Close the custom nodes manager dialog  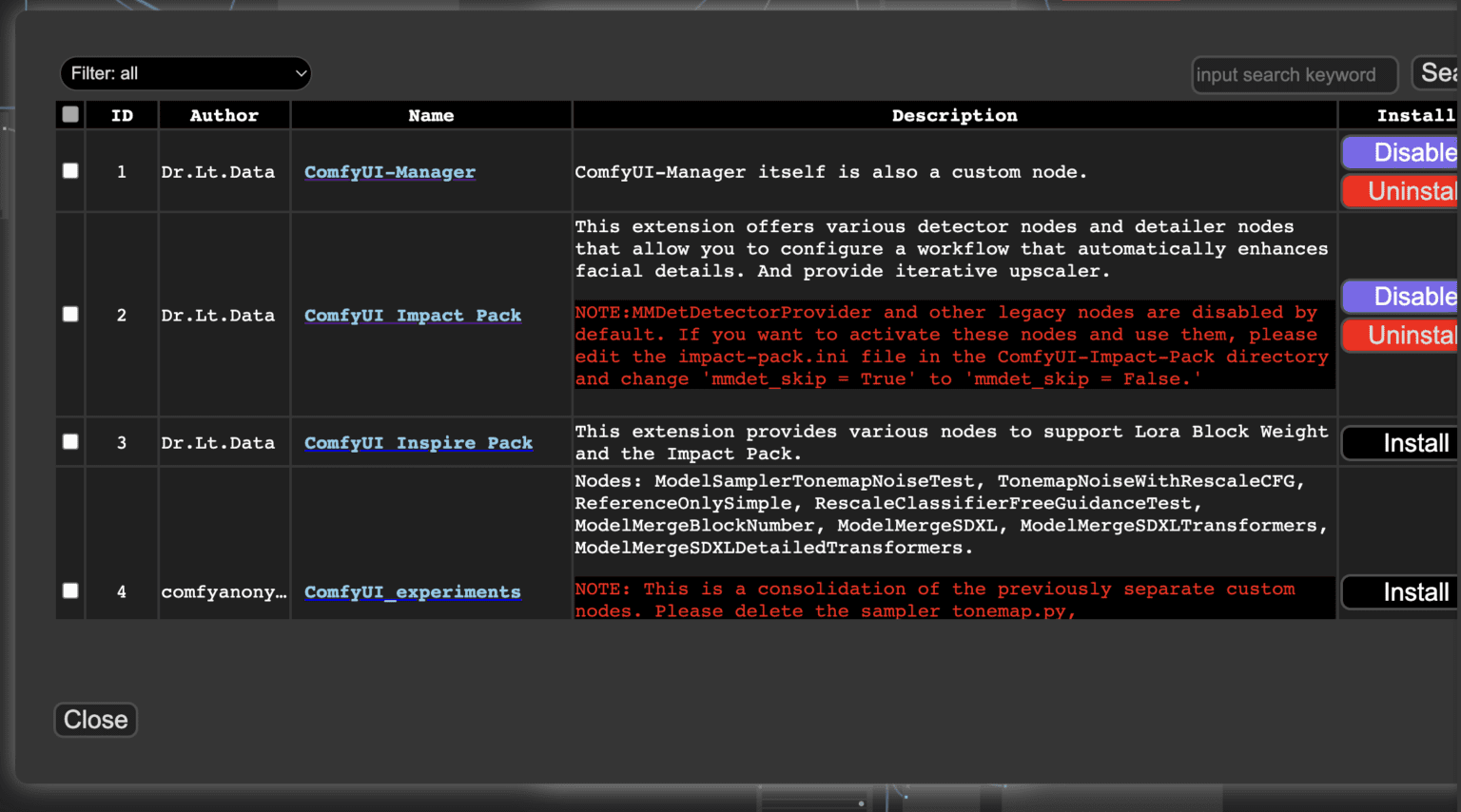95,720
